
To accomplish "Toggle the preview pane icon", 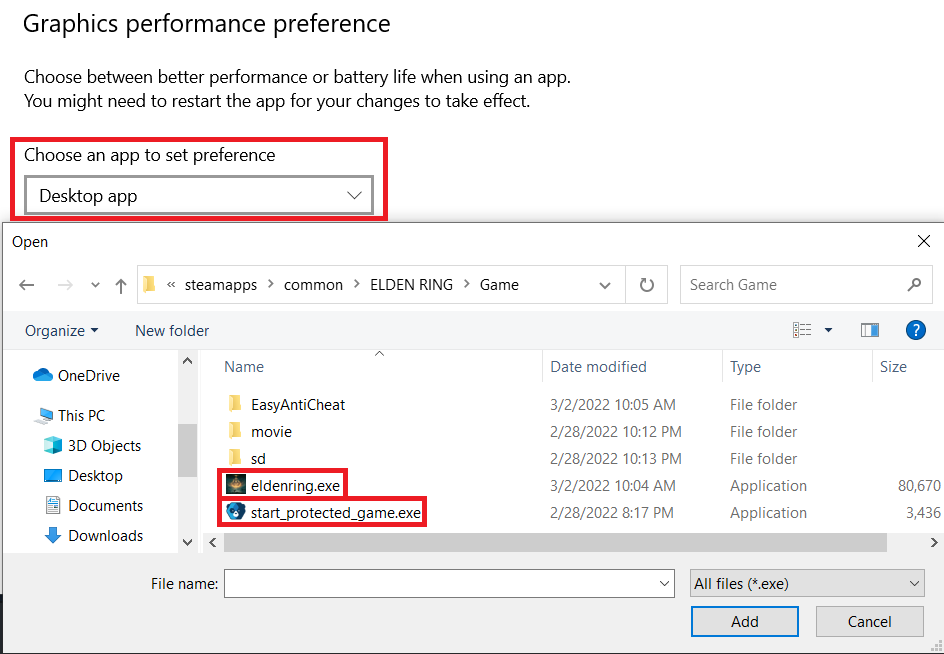I will [x=869, y=330].
